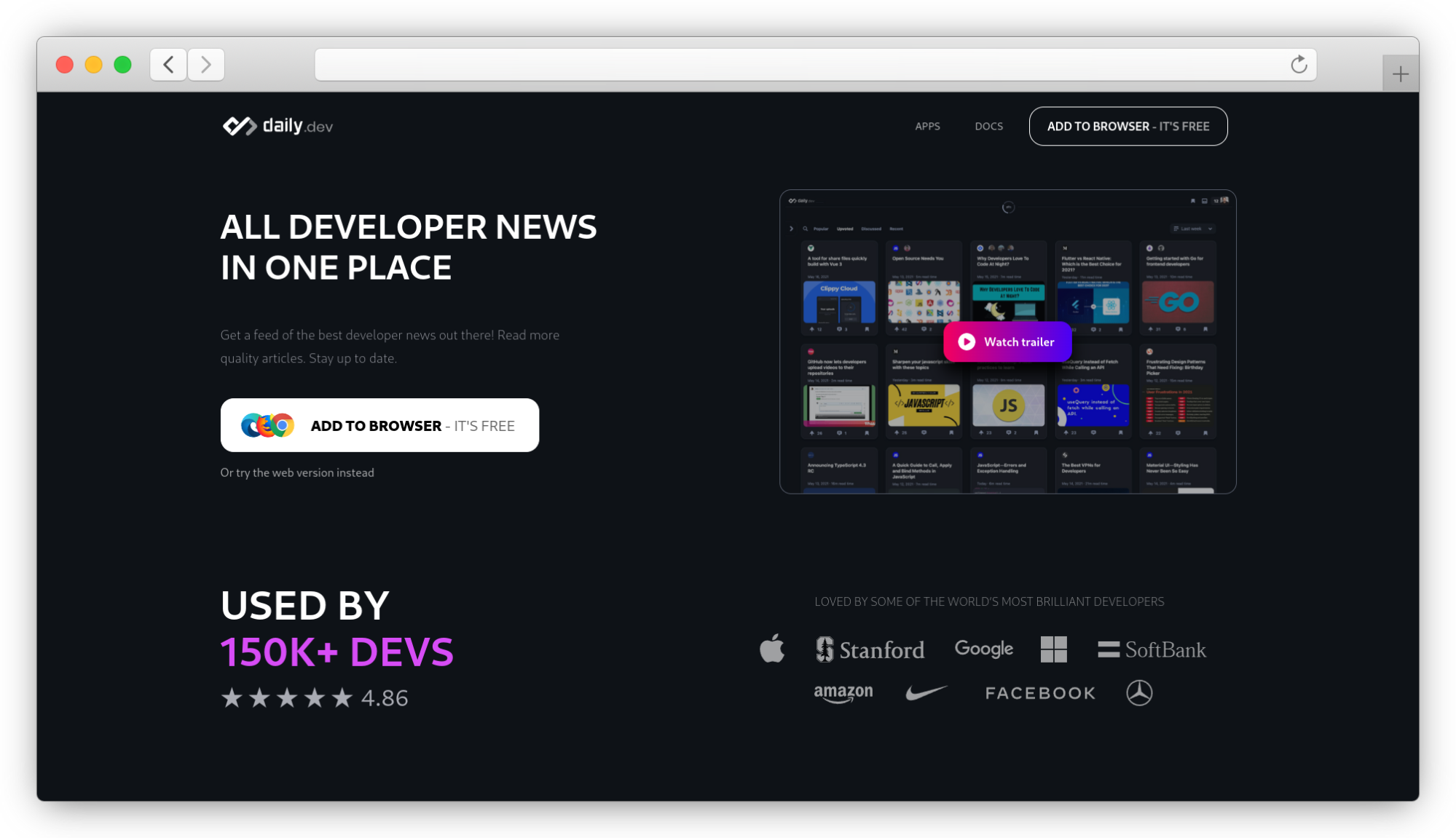Go forward with browser forward arrow
This screenshot has width=1456, height=838.
pyautogui.click(x=206, y=65)
